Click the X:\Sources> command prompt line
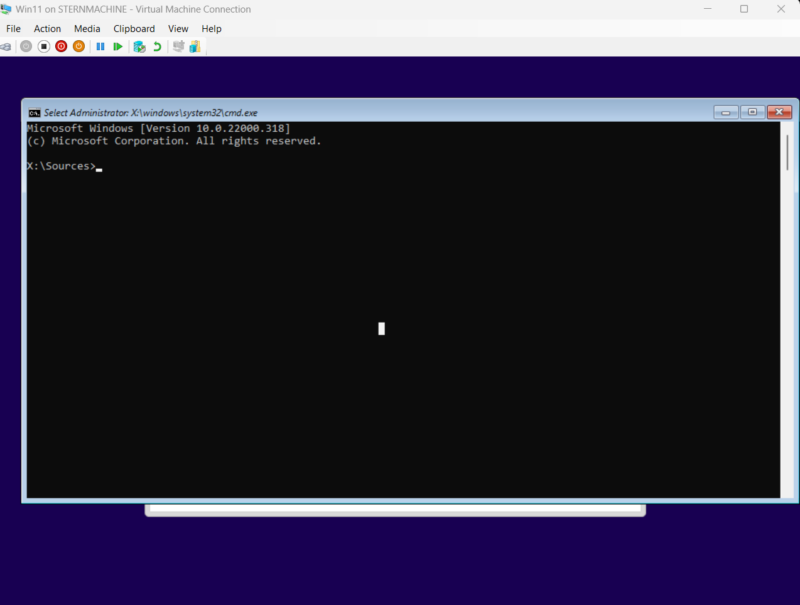 (61, 166)
